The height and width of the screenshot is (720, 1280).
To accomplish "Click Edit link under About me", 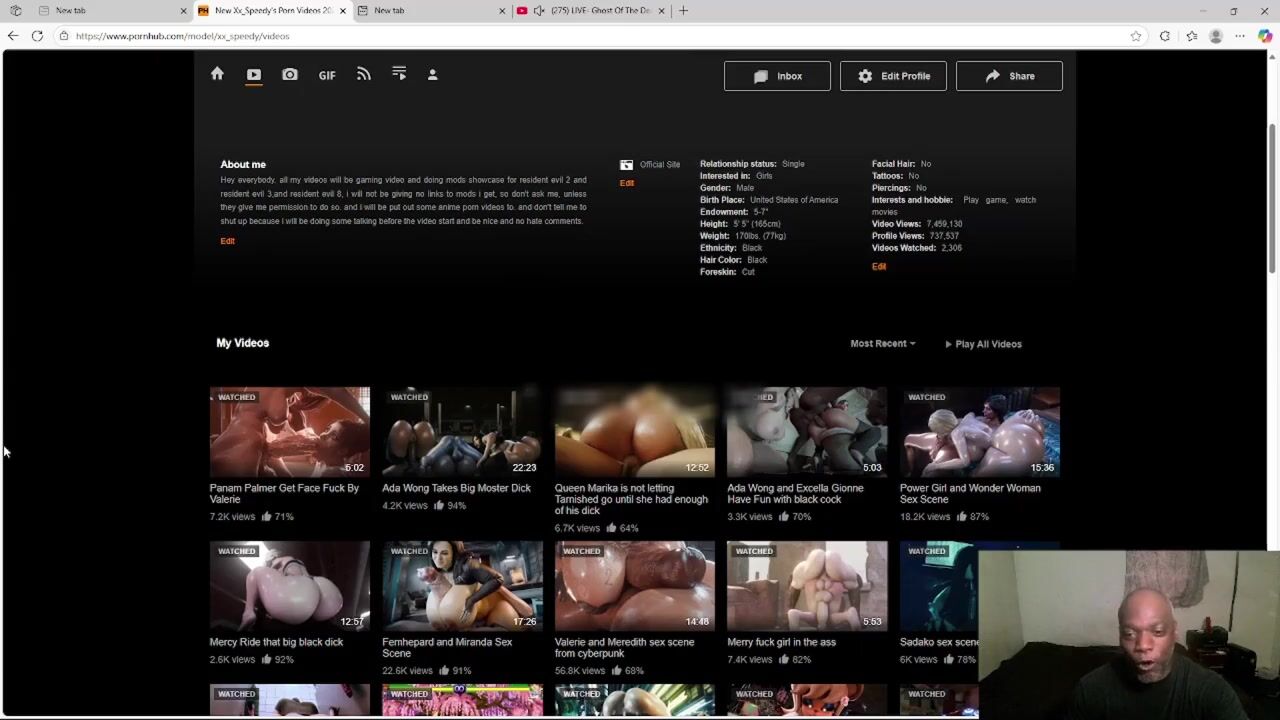I will click(x=228, y=241).
